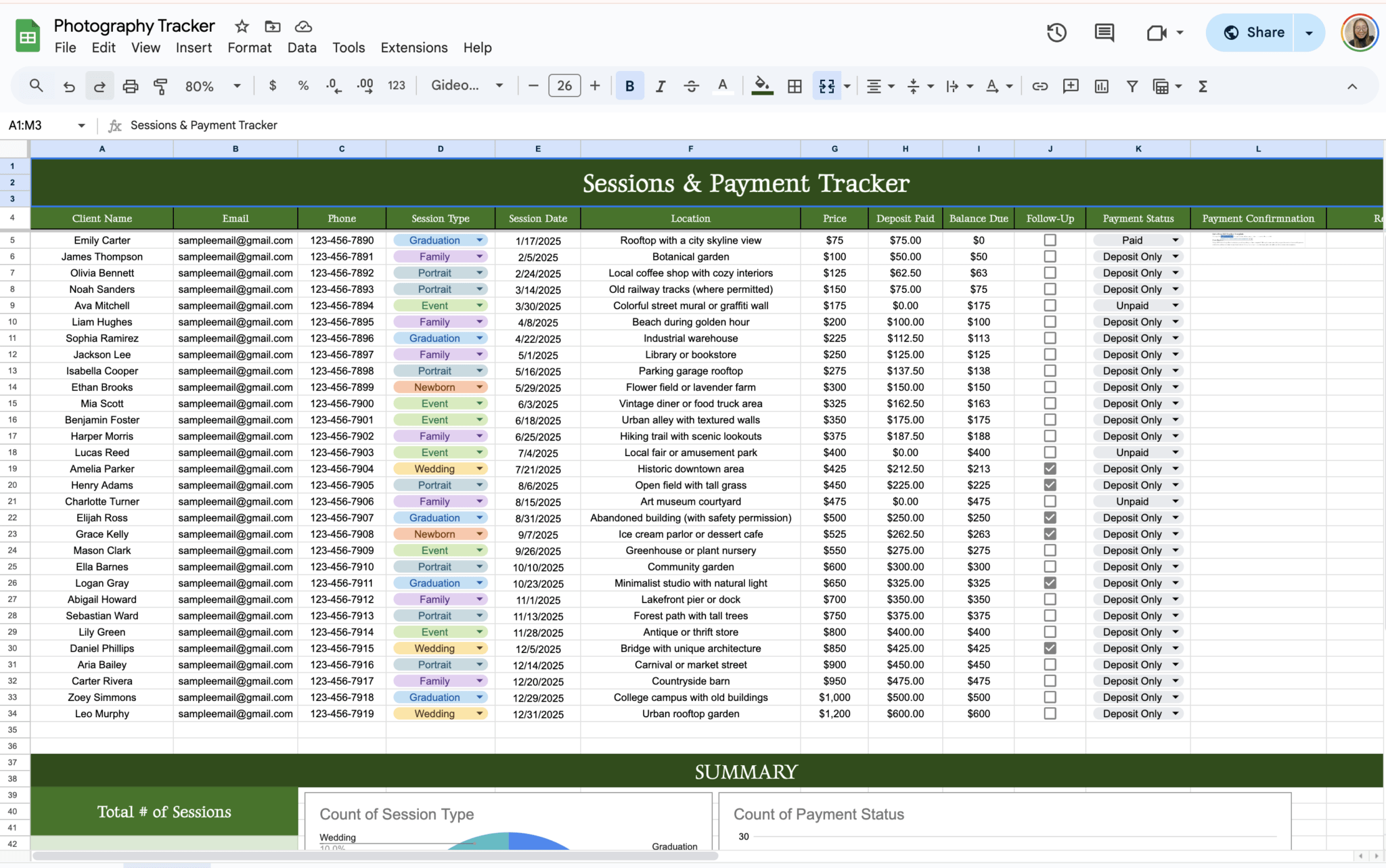Enable Follow-Up for Leo Murphy
This screenshot has height=868, width=1386.
pyautogui.click(x=1050, y=713)
